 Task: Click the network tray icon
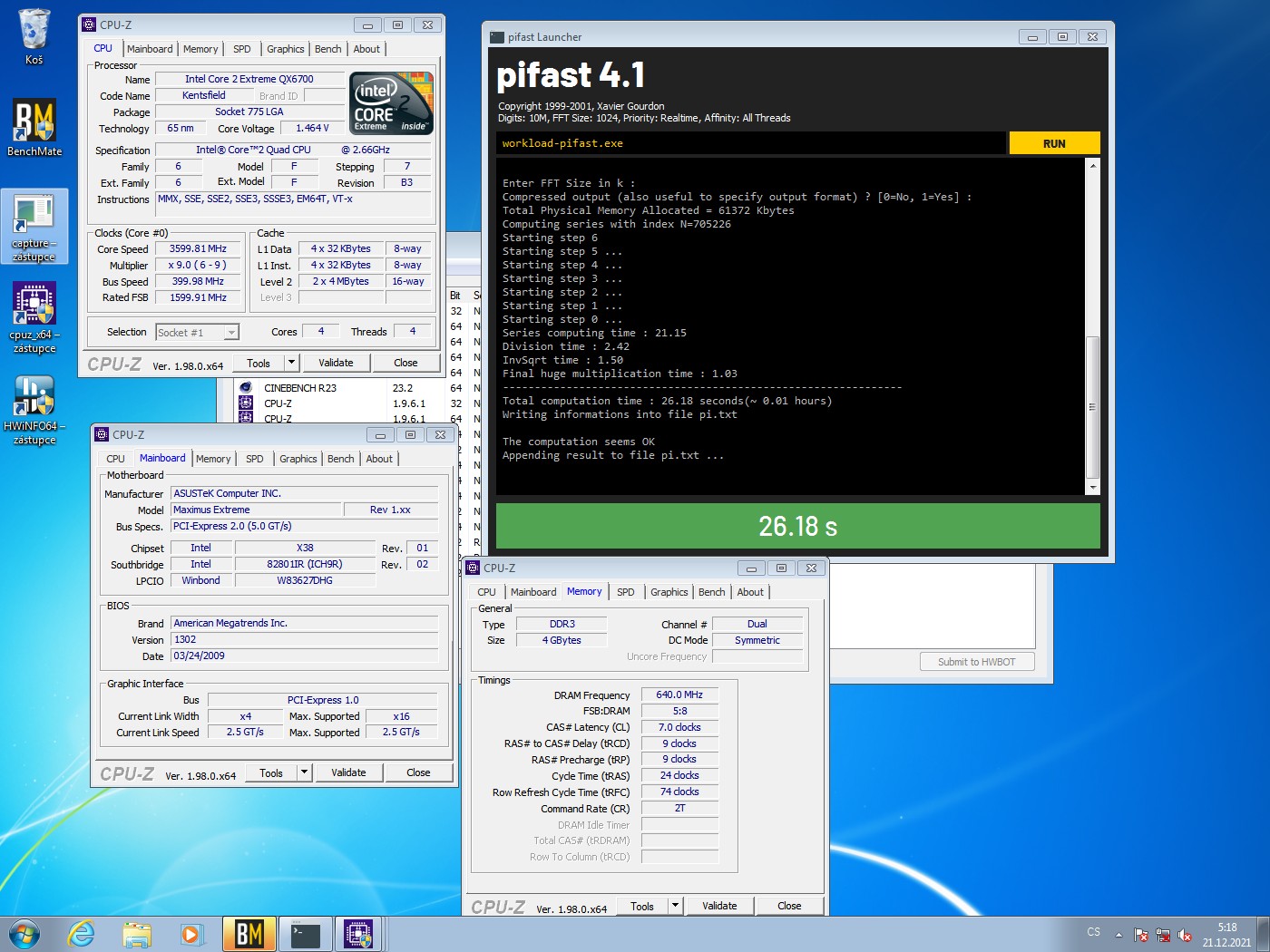(x=1163, y=935)
